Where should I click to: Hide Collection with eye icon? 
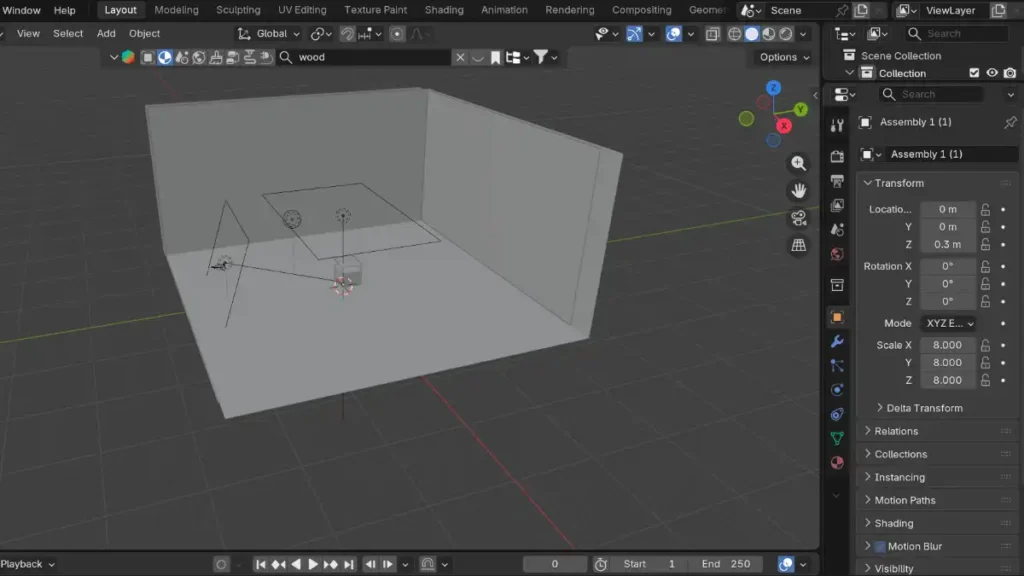(991, 73)
